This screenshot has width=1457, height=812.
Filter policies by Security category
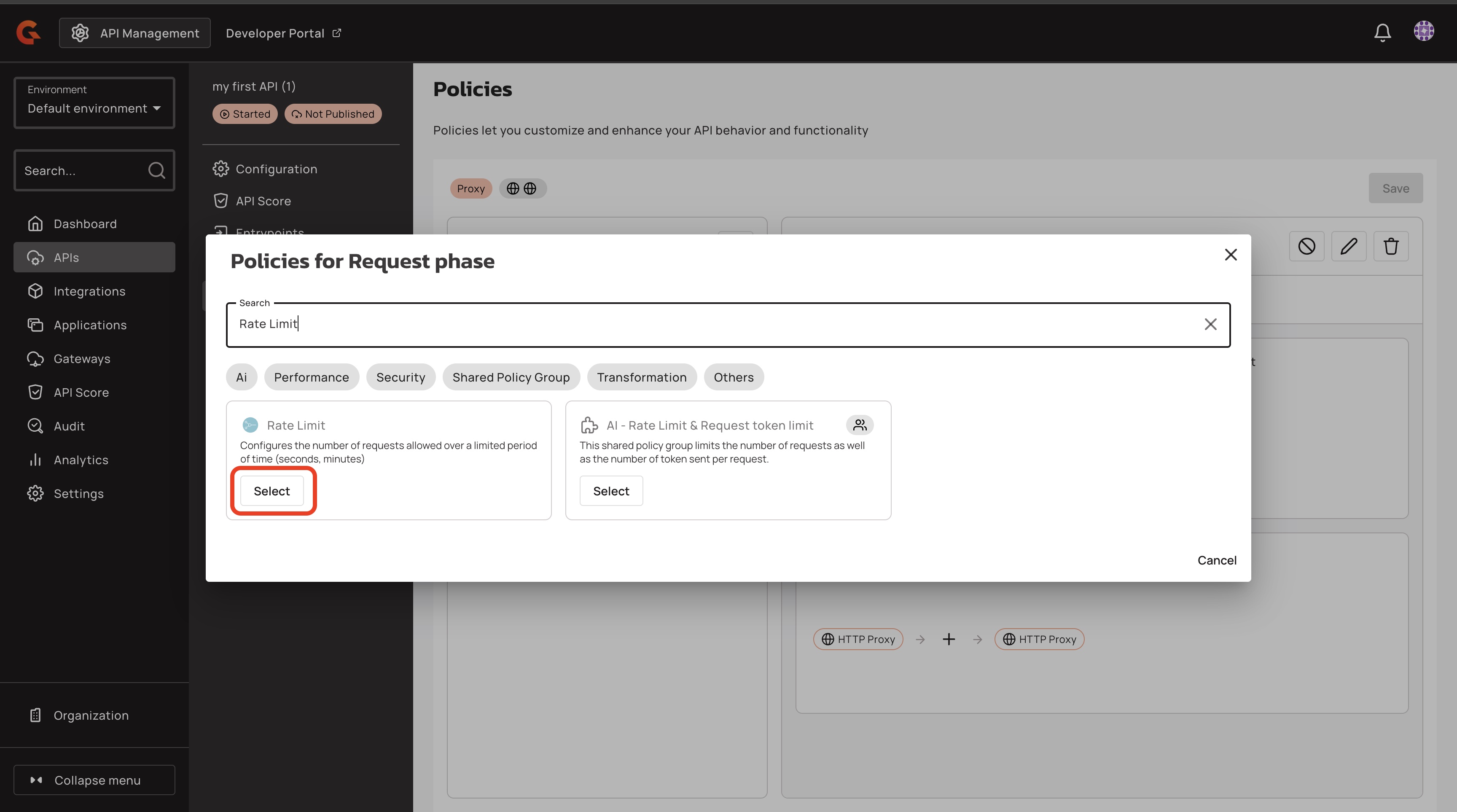pyautogui.click(x=401, y=377)
